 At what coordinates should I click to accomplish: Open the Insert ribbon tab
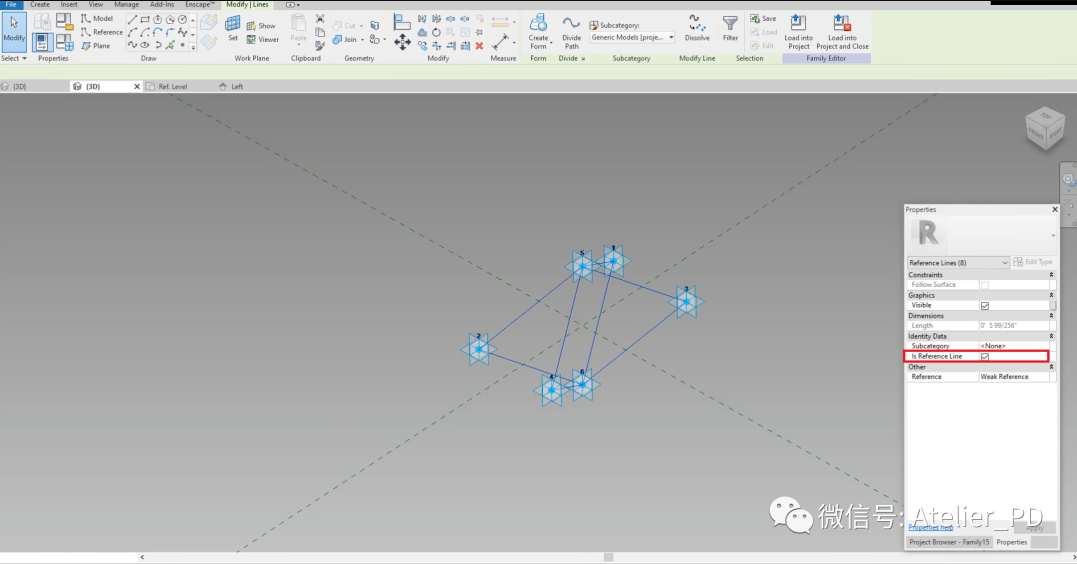[69, 4]
